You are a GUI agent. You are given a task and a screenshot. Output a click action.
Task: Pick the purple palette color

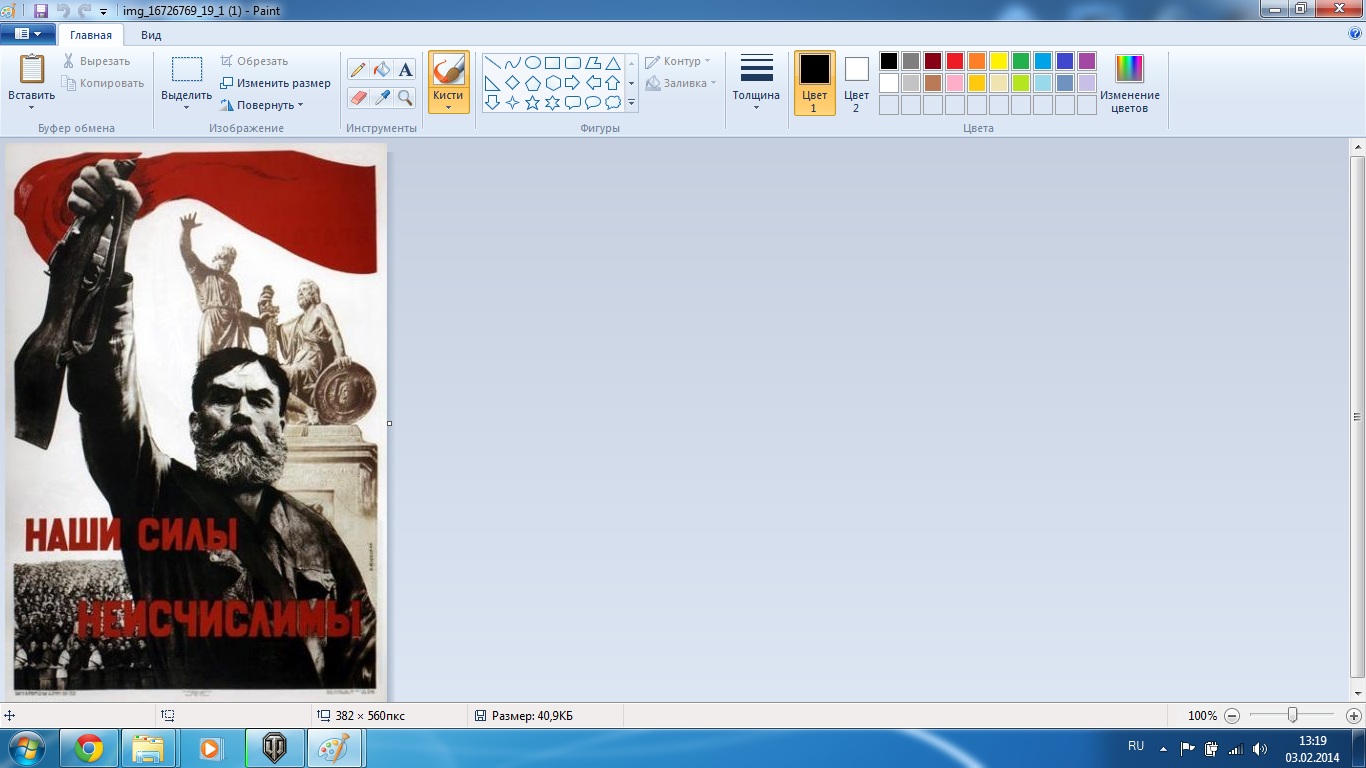(x=1087, y=61)
